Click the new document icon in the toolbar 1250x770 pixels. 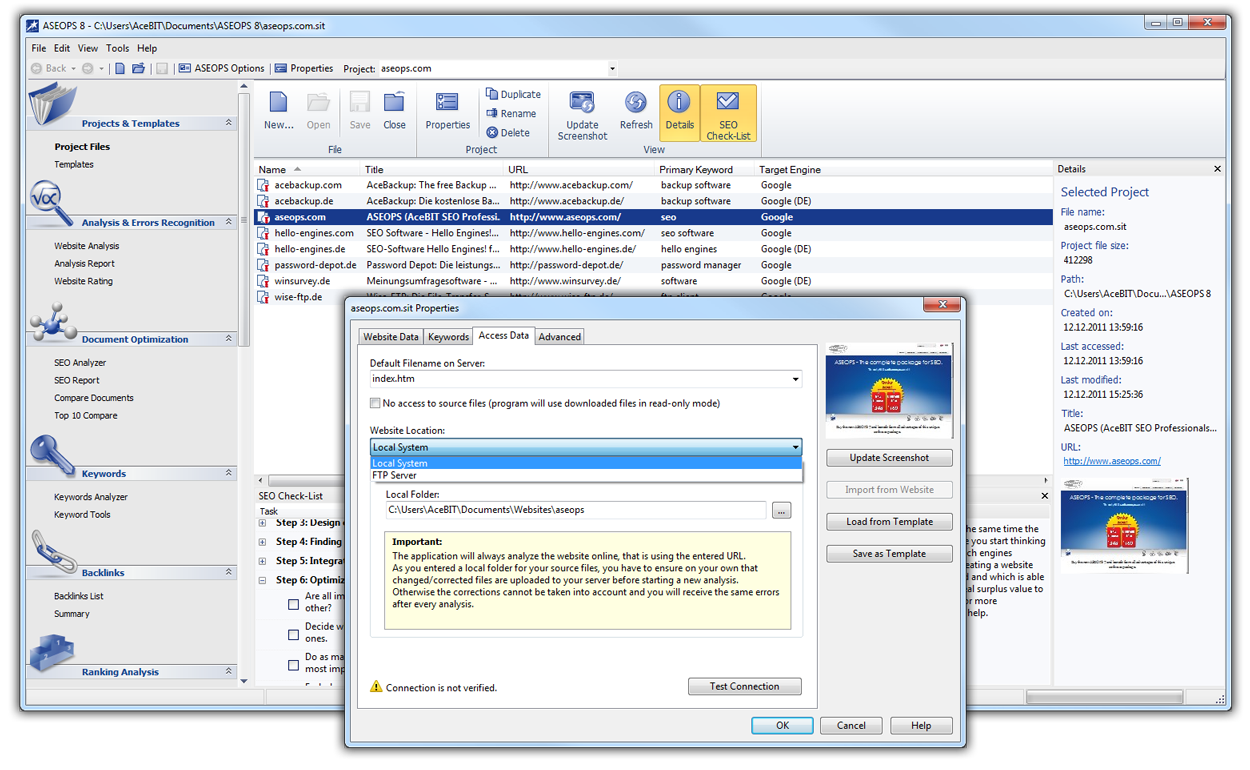coord(120,68)
